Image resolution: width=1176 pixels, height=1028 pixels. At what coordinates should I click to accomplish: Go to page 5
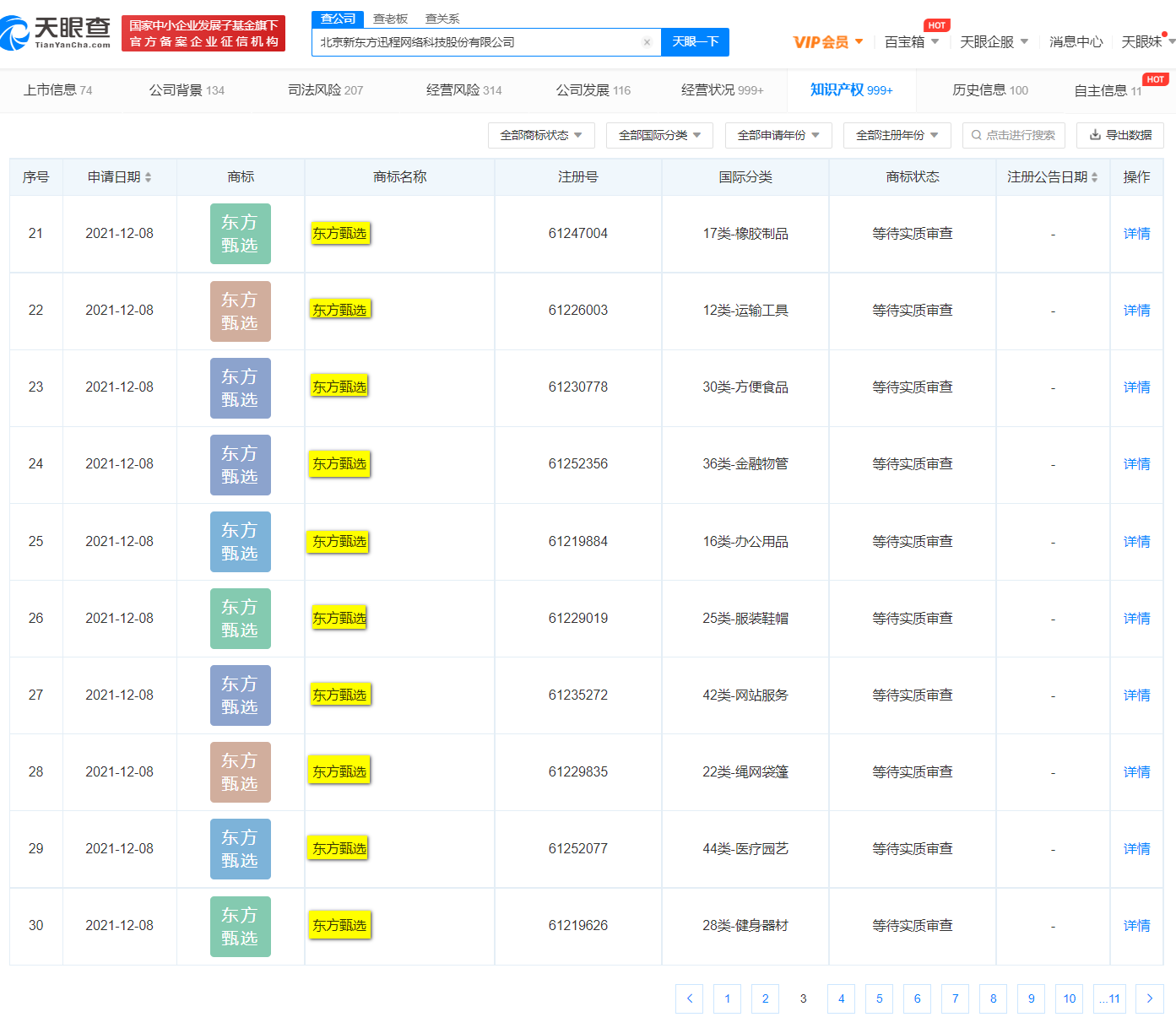[x=879, y=998]
